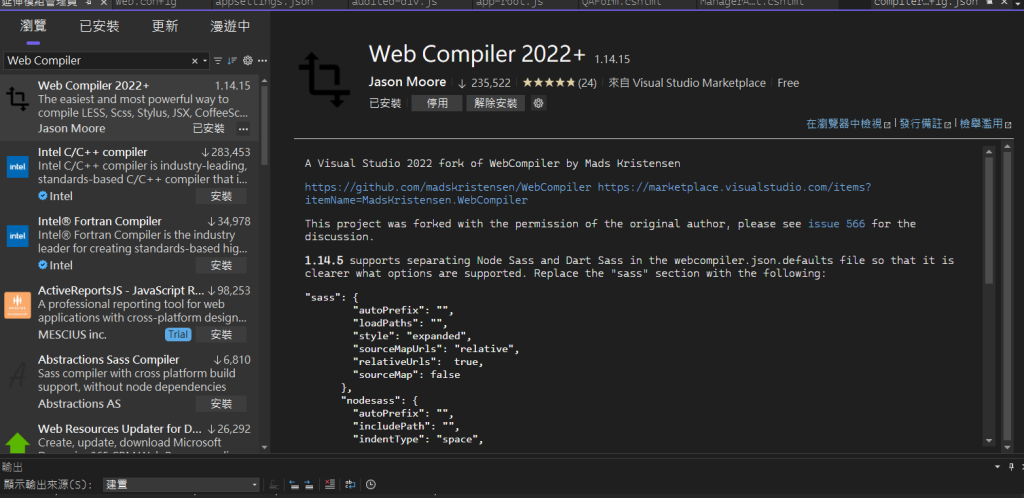
Task: Click the Web Compiler crop icon in the list
Action: tap(18, 99)
